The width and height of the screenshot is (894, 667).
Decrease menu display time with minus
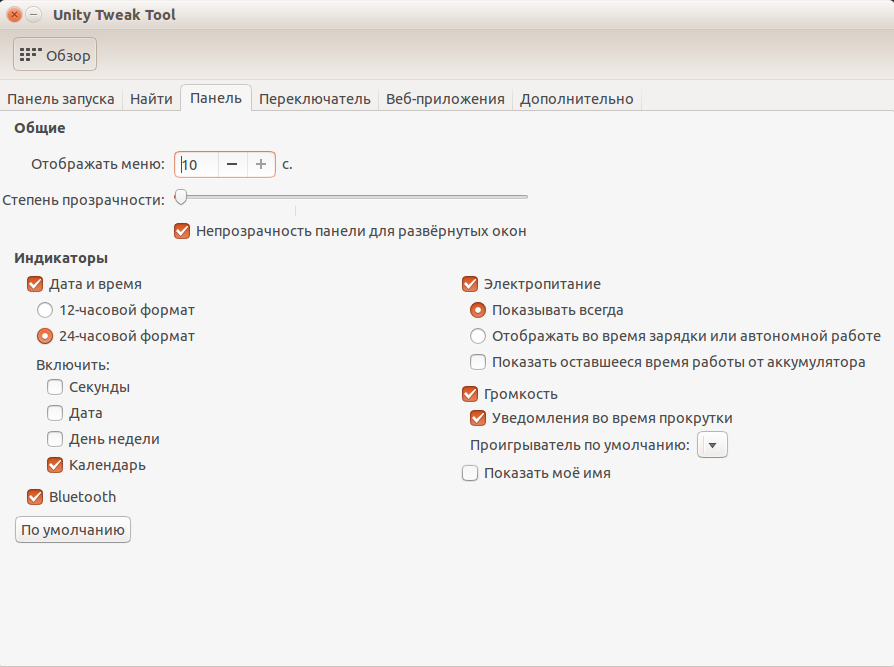coord(231,164)
